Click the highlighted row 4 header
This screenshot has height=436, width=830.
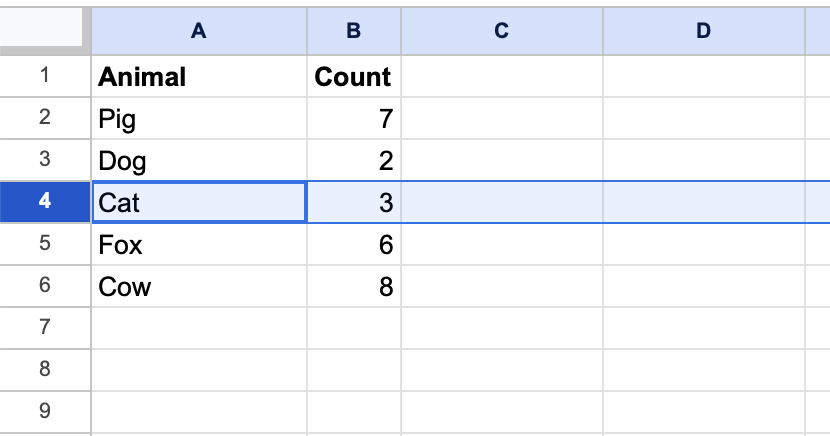(x=45, y=202)
